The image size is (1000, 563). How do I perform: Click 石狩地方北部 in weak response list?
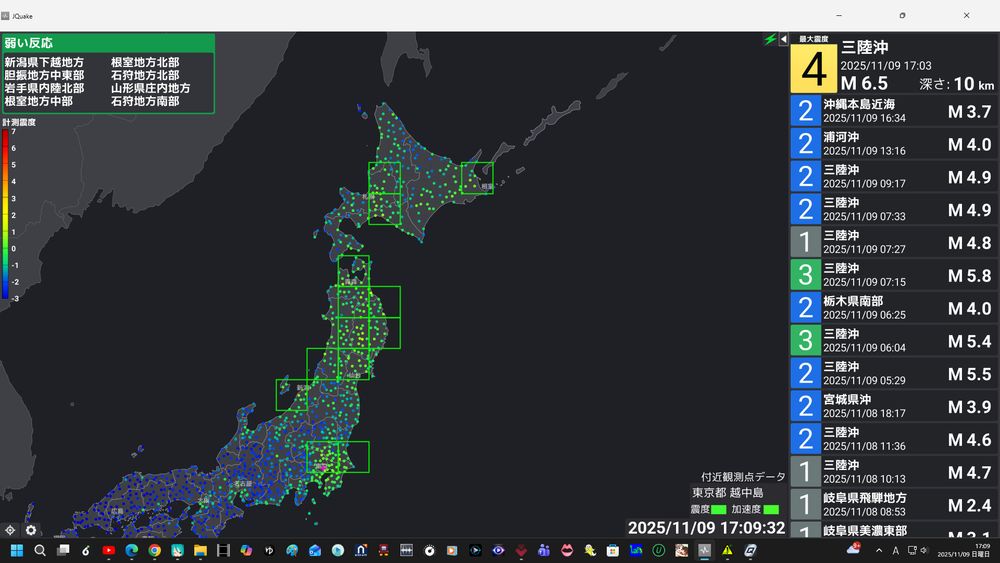coord(145,75)
